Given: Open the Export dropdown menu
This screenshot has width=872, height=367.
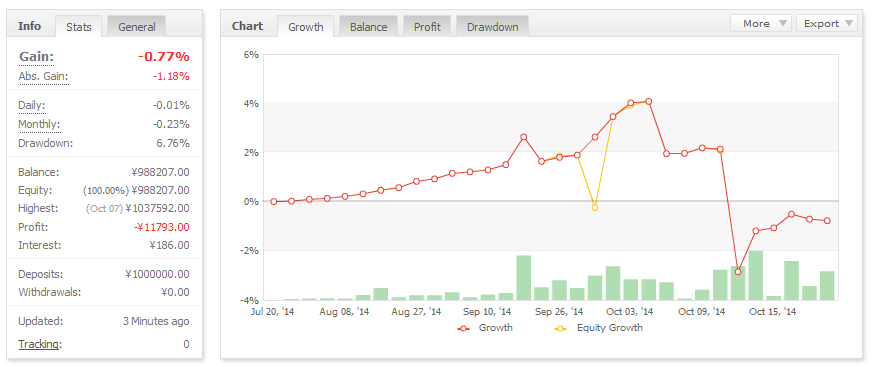Looking at the screenshot, I should (x=827, y=23).
